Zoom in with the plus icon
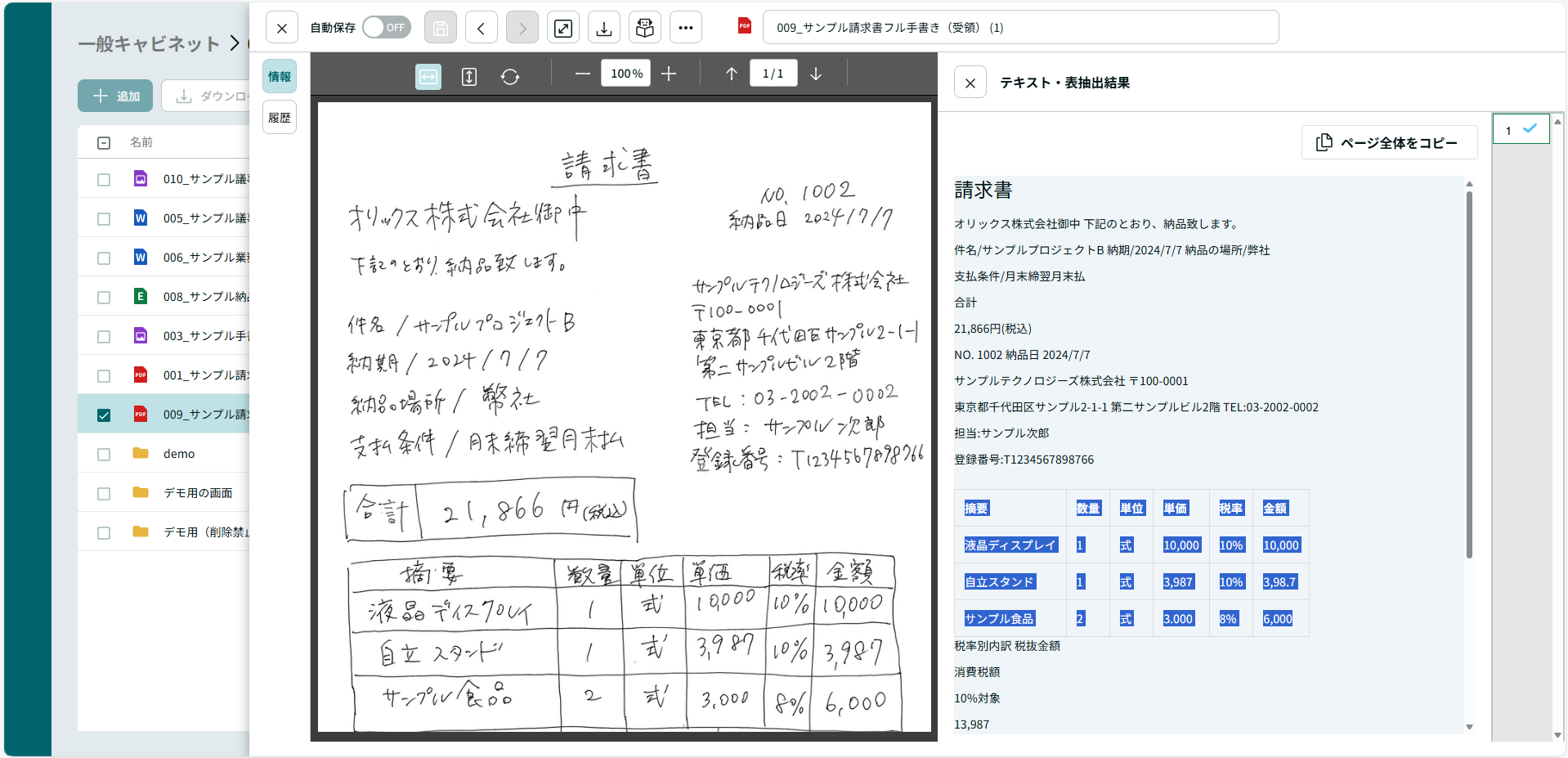This screenshot has height=758, width=1568. (669, 74)
